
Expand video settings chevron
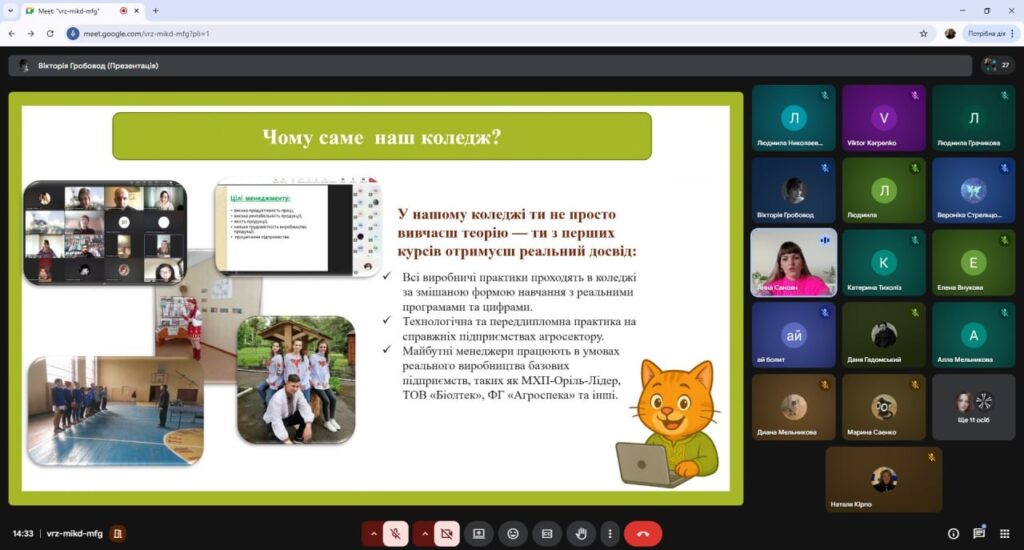click(424, 534)
